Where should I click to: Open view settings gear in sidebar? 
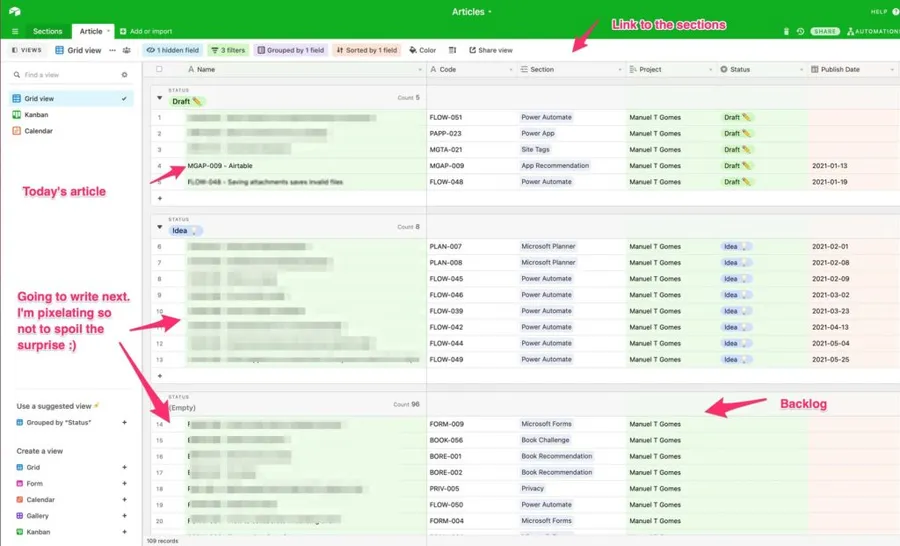[125, 75]
